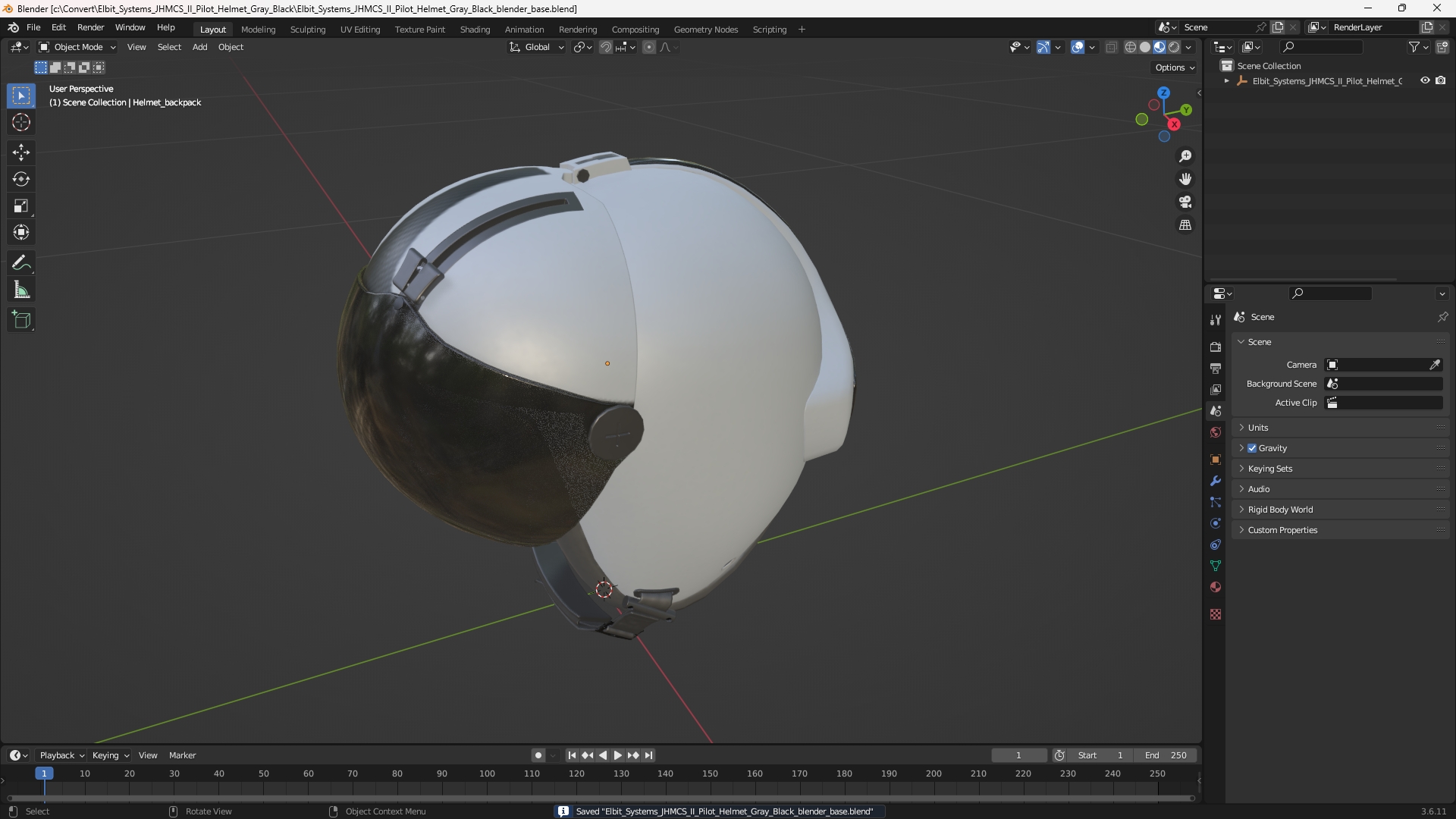This screenshot has width=1456, height=819.
Task: Toggle the Gravity checkbox
Action: coord(1252,448)
